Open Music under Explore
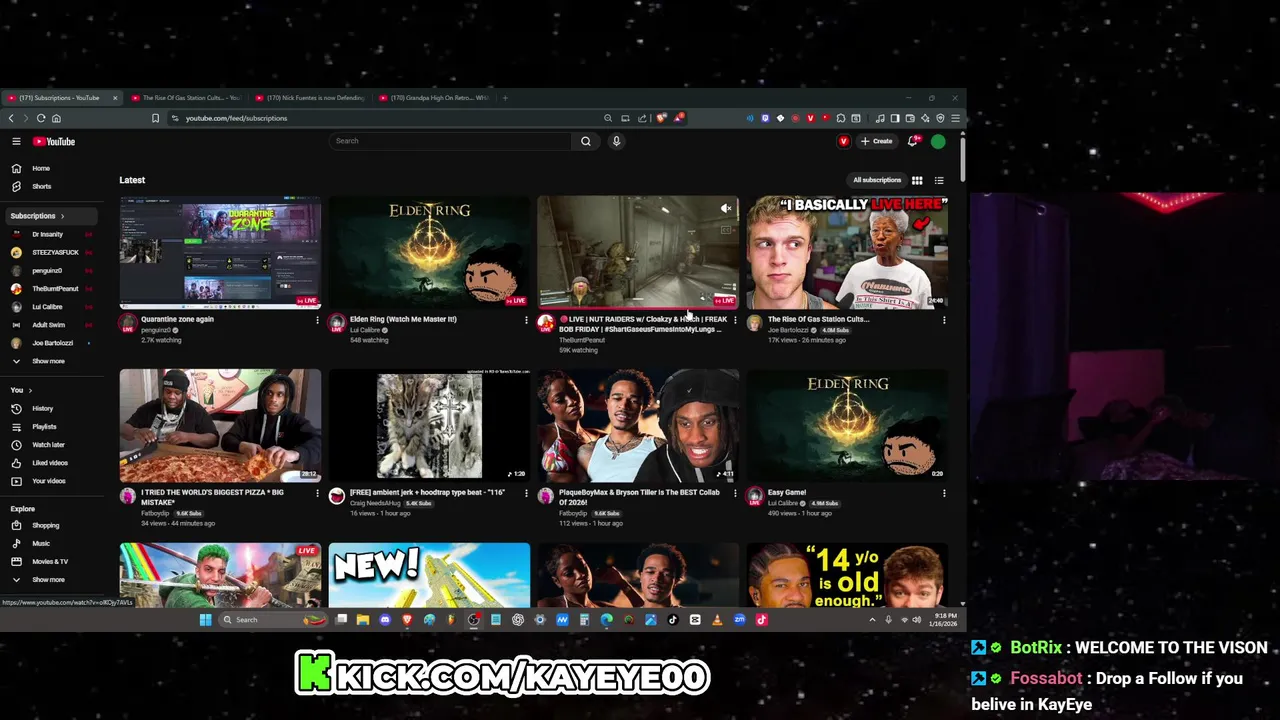This screenshot has width=1280, height=720. coord(52,543)
